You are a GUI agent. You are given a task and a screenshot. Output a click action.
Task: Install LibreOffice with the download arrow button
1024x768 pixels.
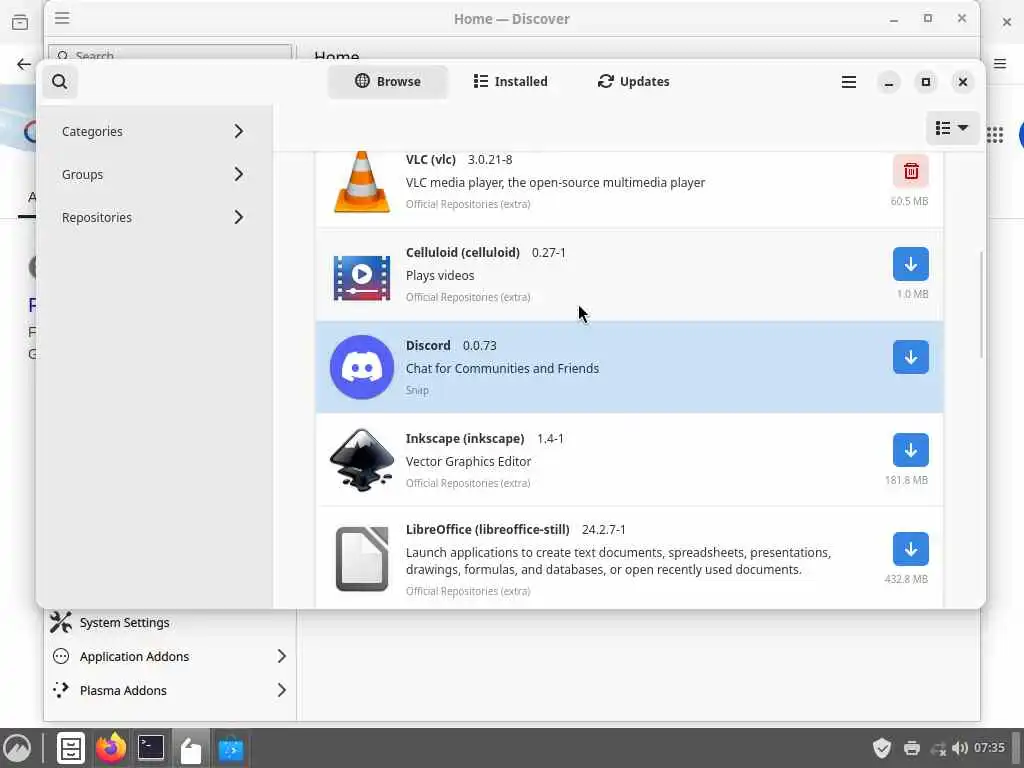(x=910, y=549)
